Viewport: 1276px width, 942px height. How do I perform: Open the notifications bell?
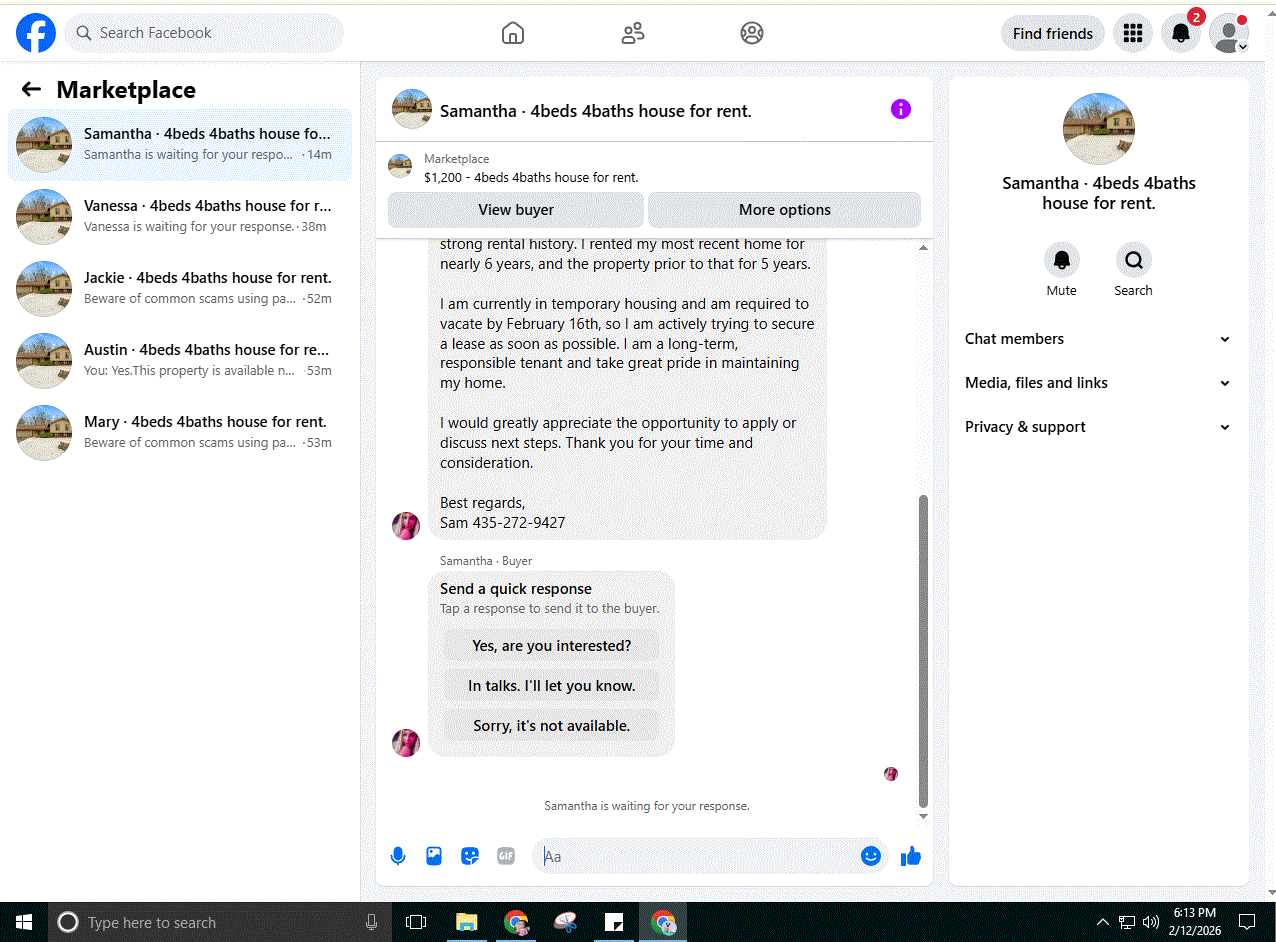click(1180, 33)
